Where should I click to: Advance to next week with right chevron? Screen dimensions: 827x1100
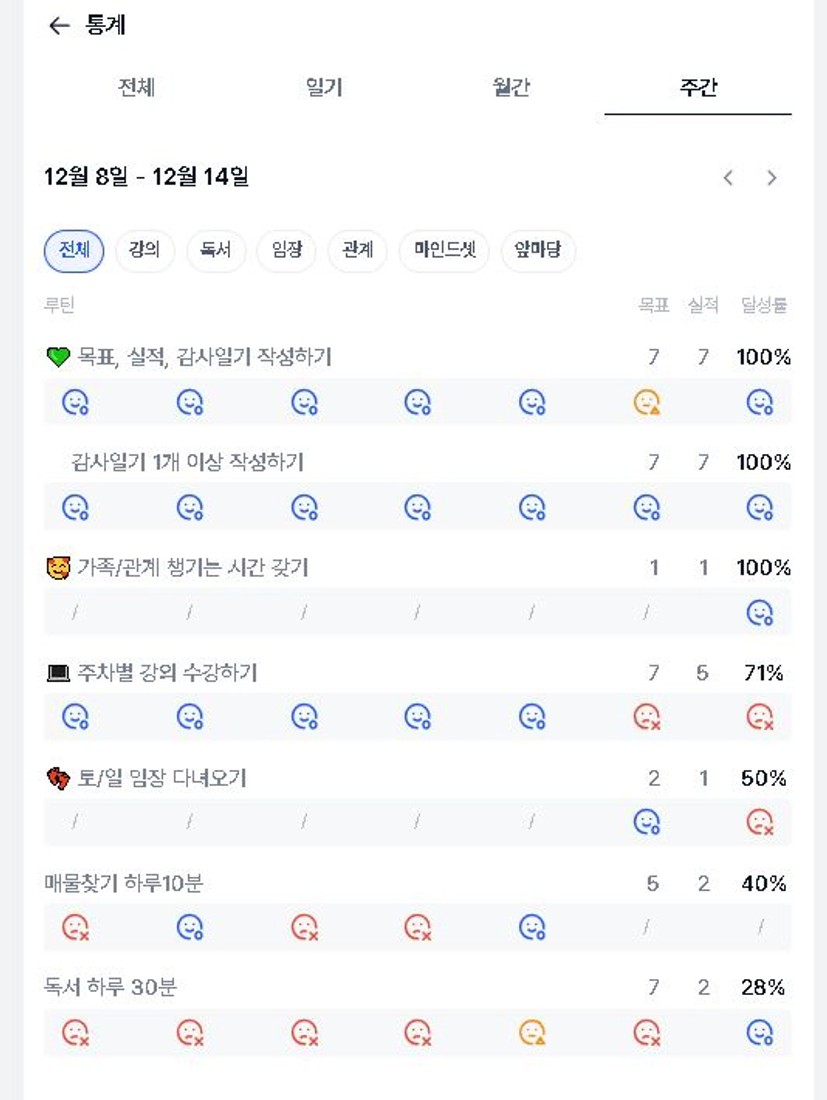771,178
